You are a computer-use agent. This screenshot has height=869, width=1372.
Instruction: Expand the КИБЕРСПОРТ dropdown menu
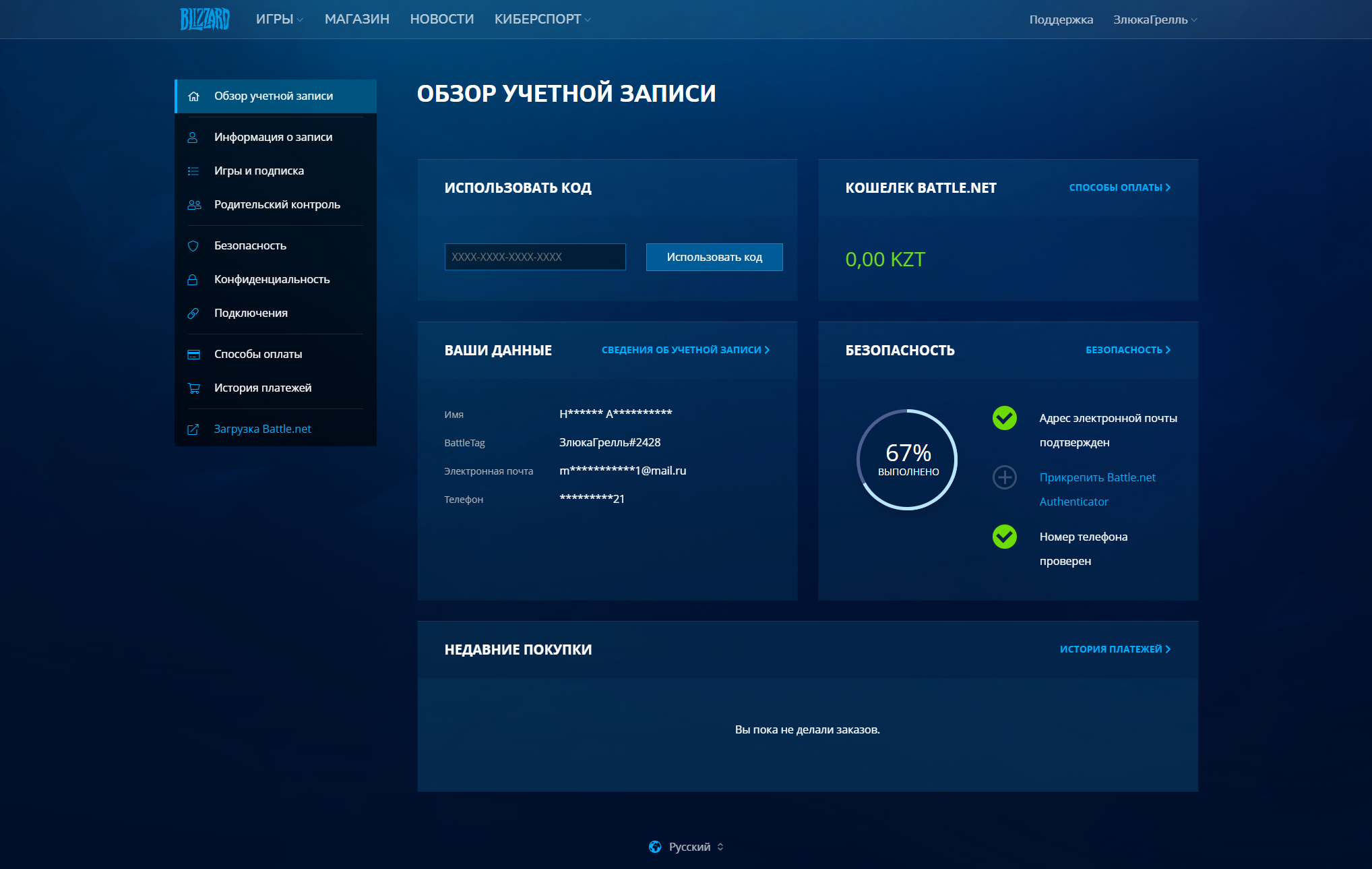coord(542,20)
